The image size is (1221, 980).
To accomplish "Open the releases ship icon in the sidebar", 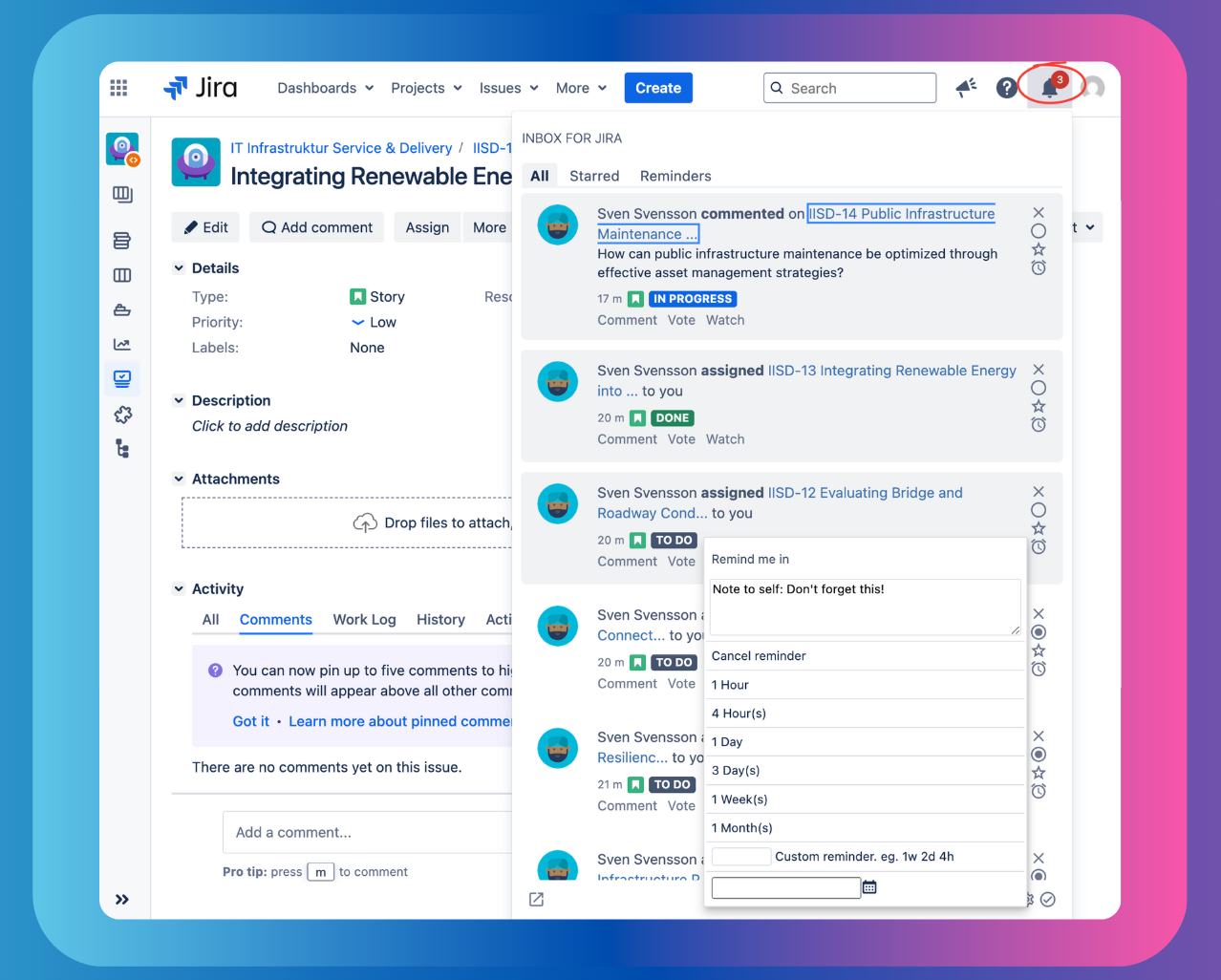I will tap(122, 309).
